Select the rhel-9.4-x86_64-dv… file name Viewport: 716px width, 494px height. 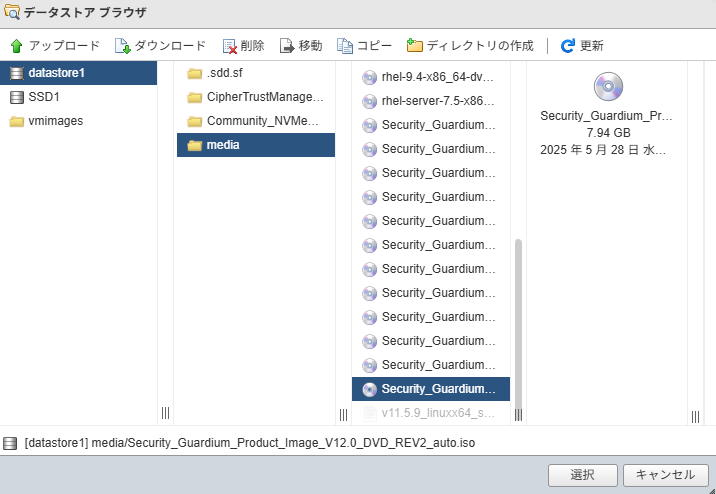point(438,77)
